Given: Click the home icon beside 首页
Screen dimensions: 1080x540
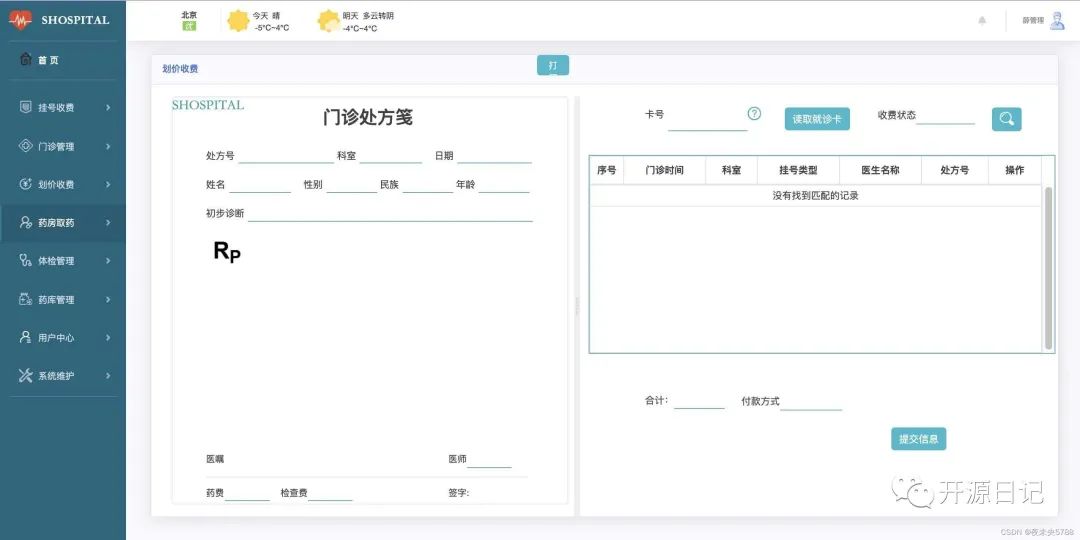Looking at the screenshot, I should [25, 60].
